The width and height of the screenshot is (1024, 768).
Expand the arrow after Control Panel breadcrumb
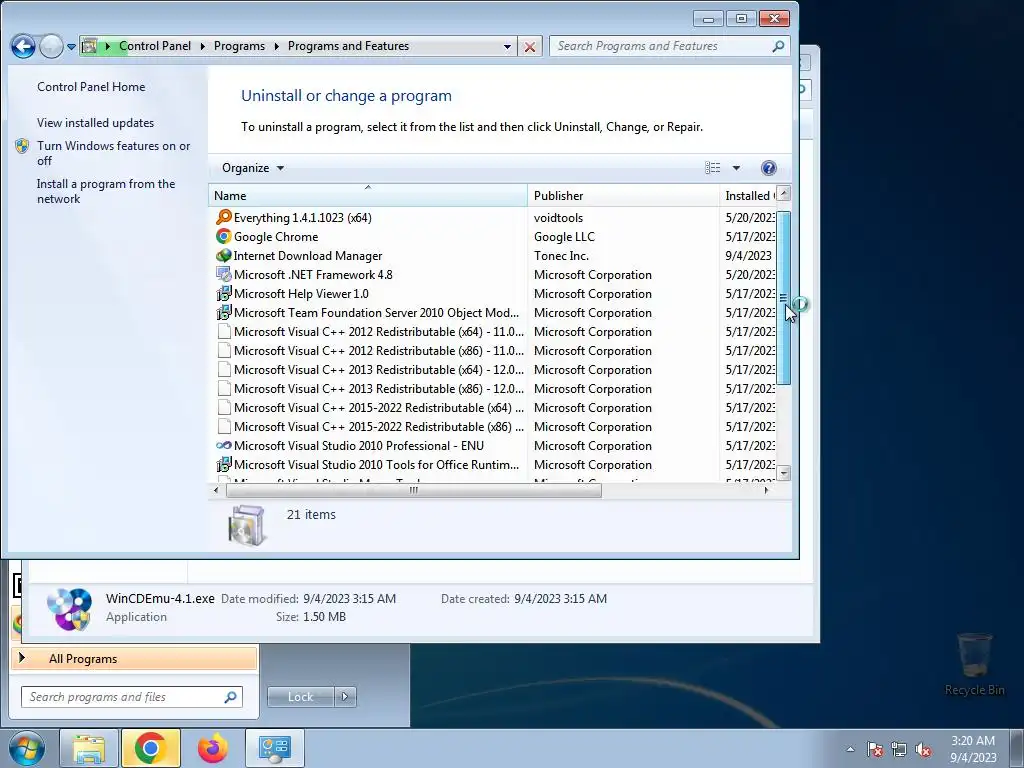(202, 46)
